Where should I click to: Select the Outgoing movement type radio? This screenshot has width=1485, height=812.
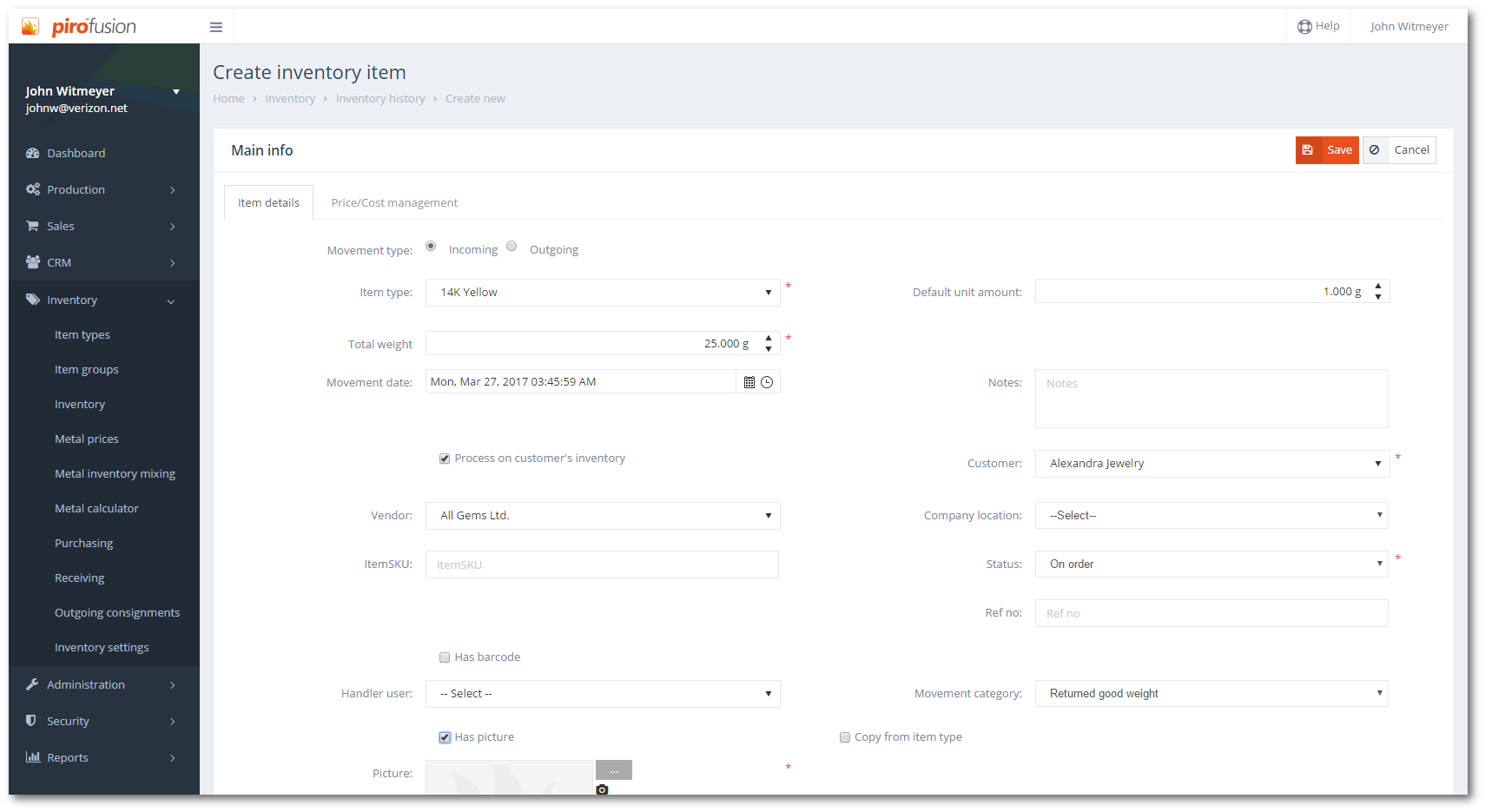point(511,247)
